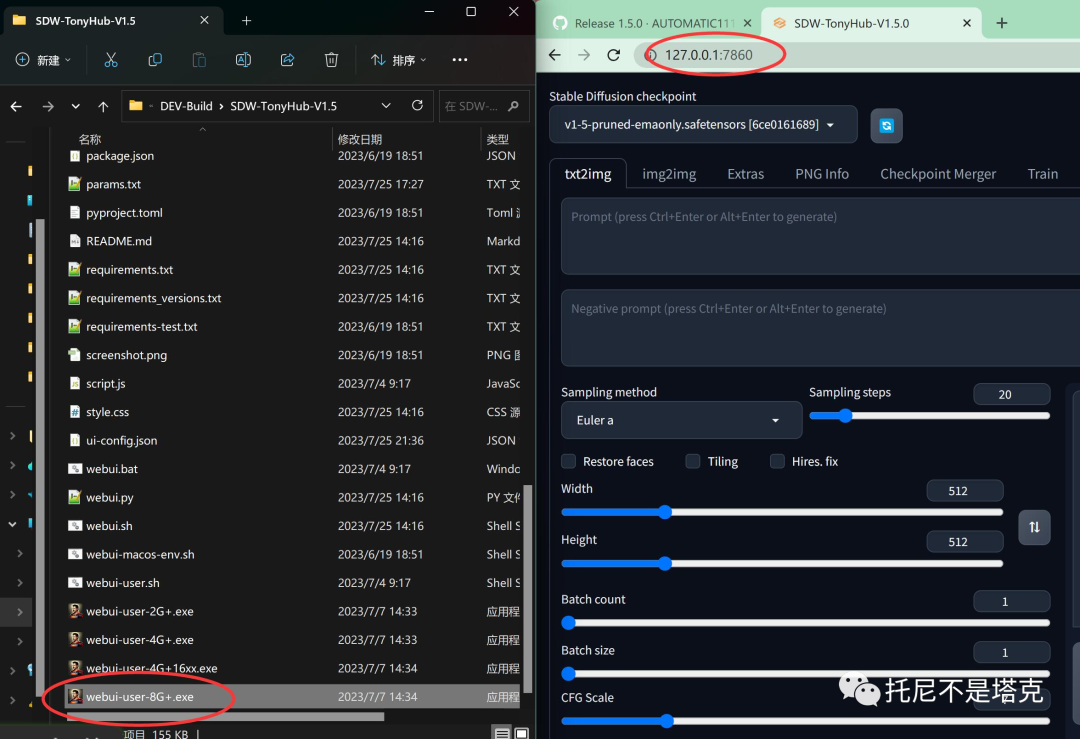Click the Copy icon in Explorer toolbar

155,60
